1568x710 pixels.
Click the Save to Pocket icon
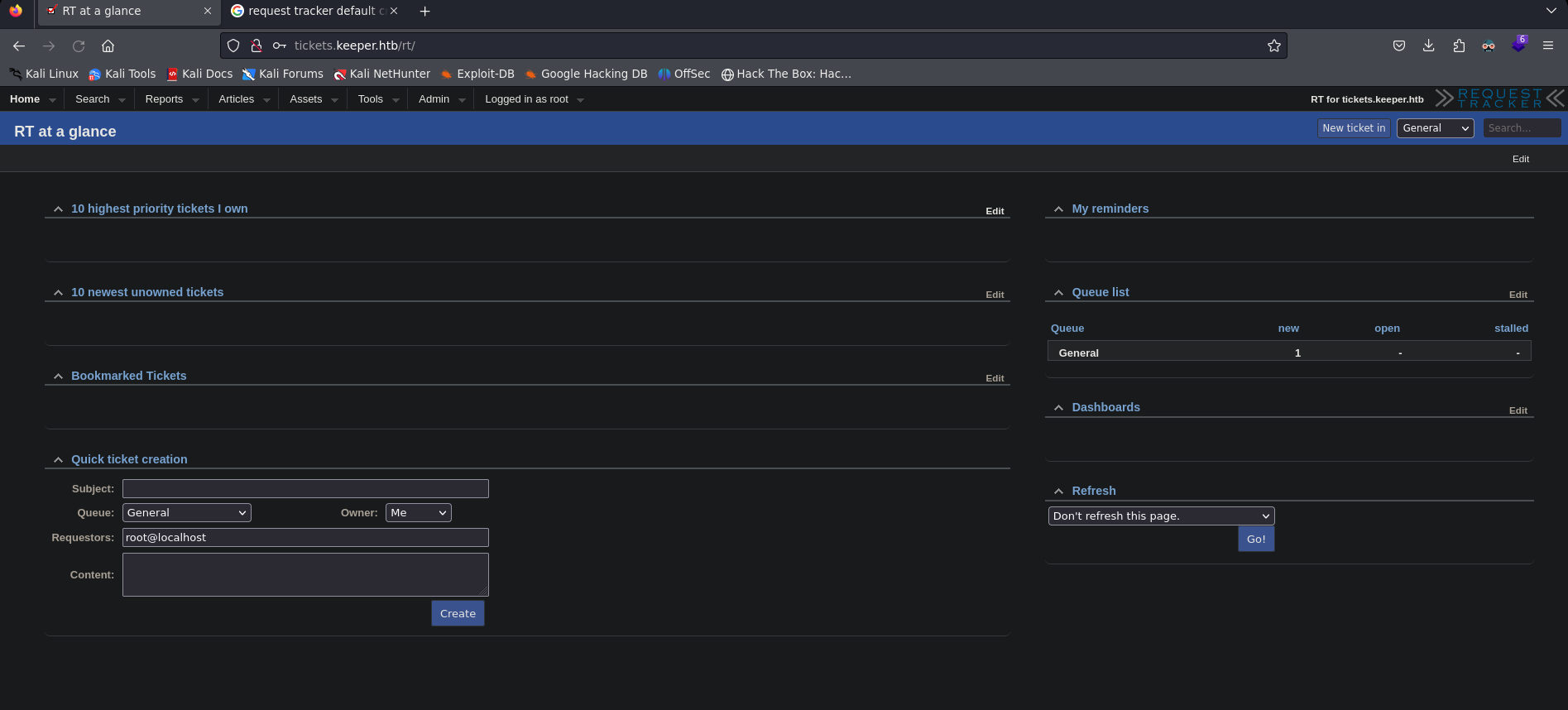(1398, 46)
